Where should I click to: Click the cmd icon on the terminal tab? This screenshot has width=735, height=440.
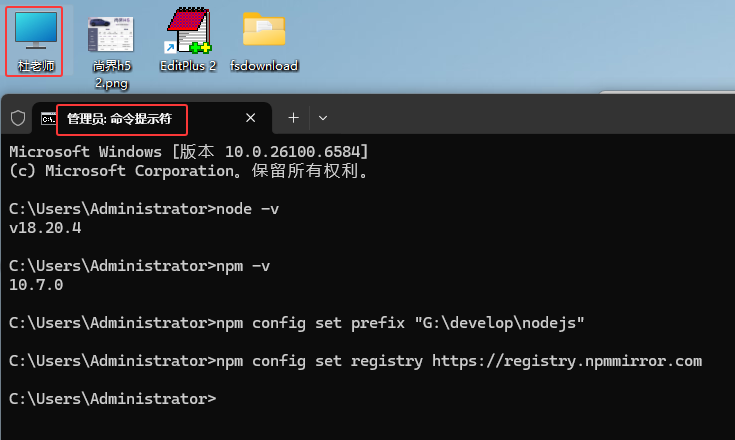click(x=48, y=118)
